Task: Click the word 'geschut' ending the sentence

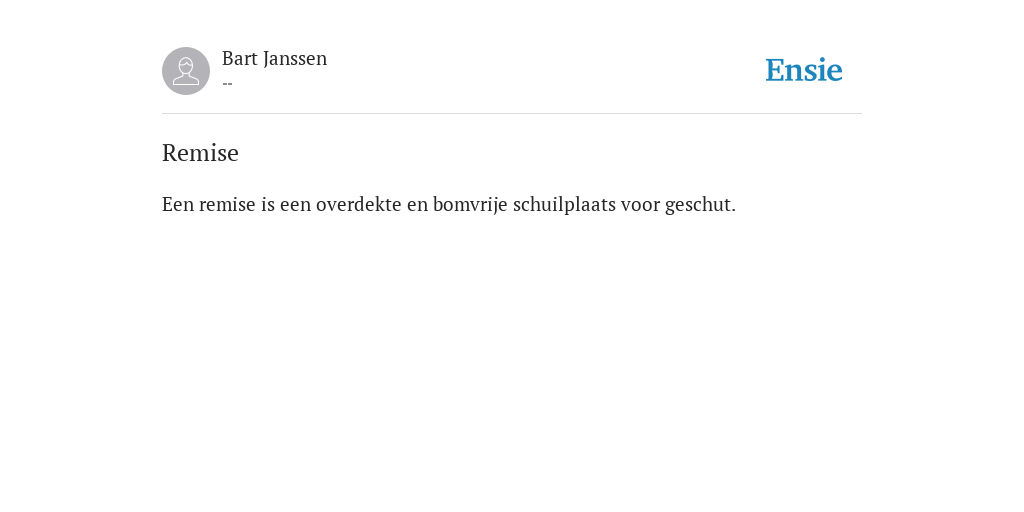Action: [698, 206]
